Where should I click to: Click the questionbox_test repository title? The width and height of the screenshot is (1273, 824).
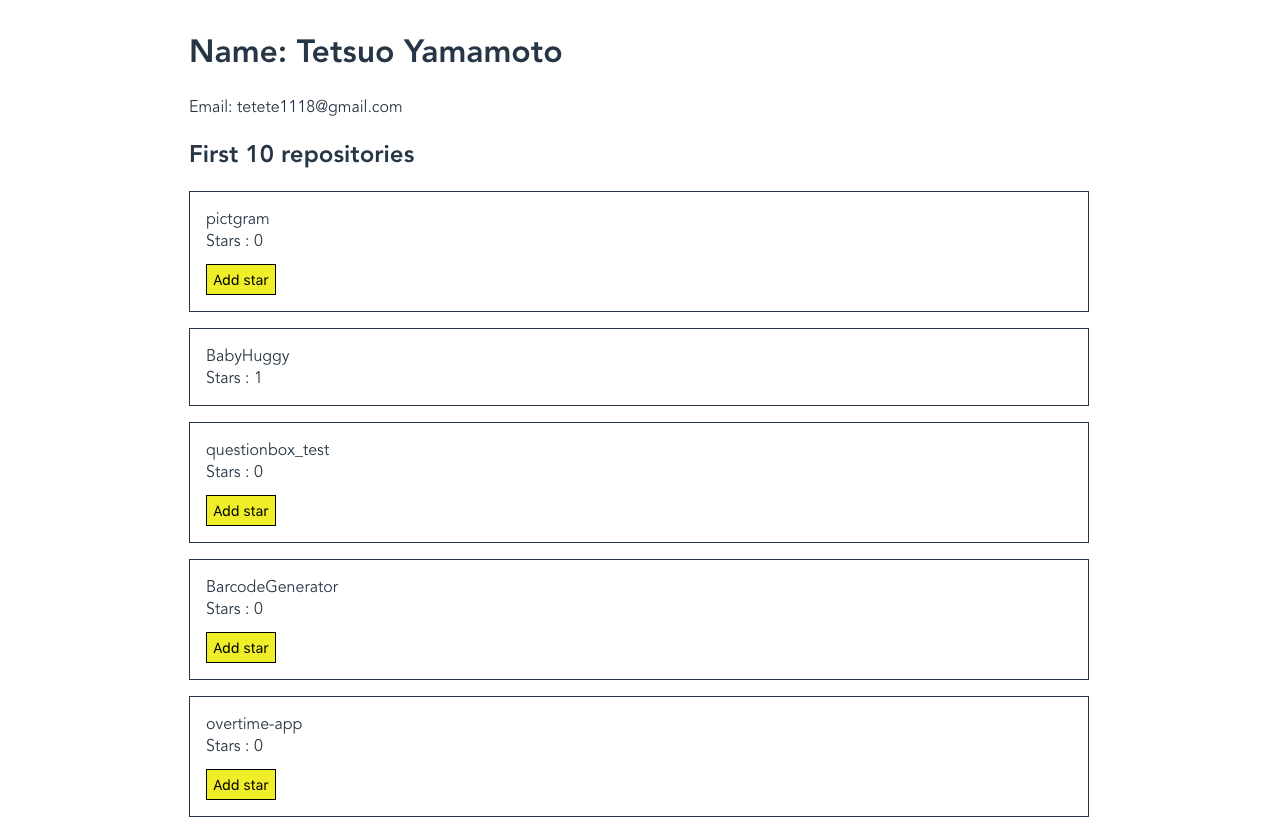coord(268,450)
